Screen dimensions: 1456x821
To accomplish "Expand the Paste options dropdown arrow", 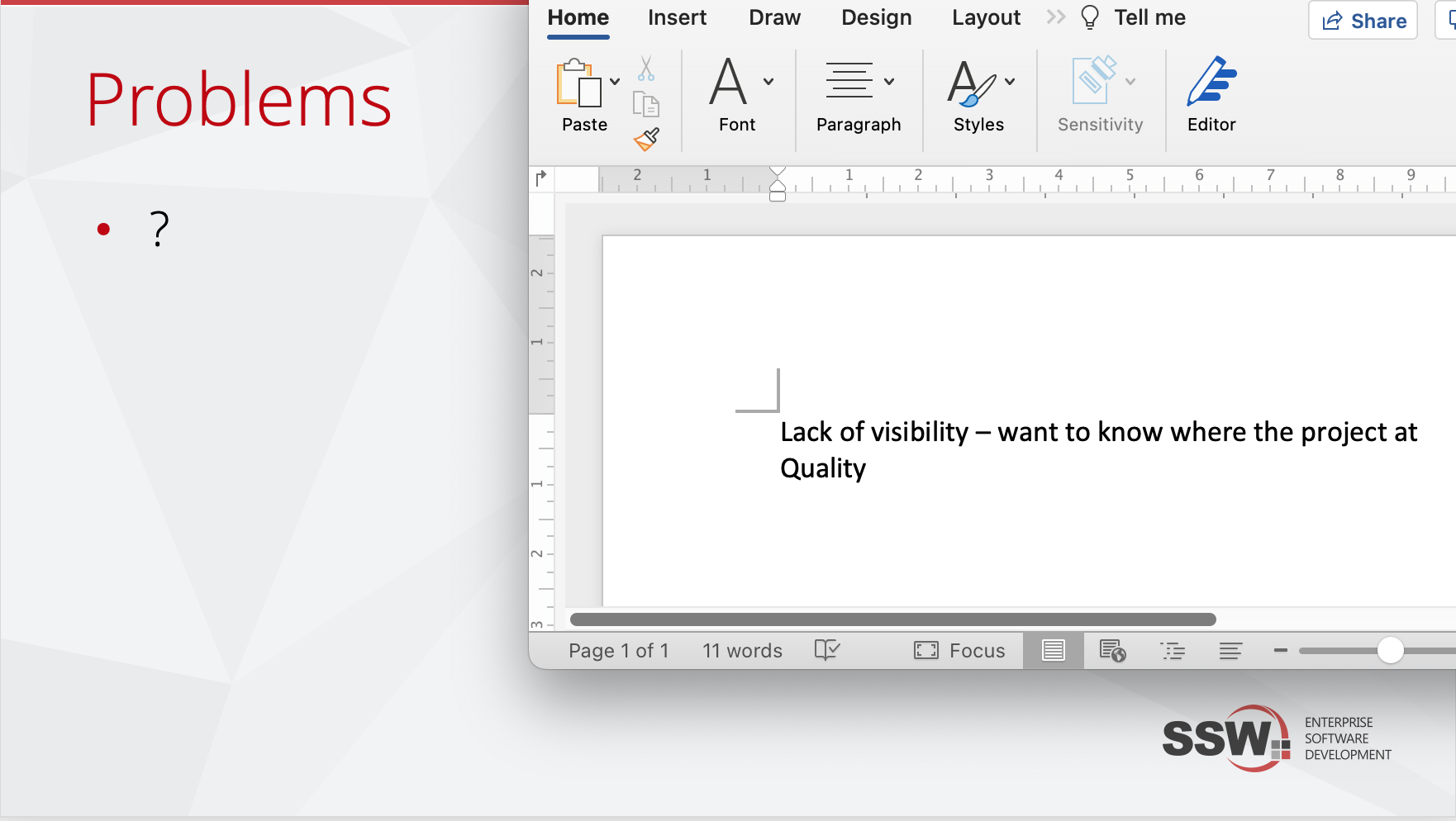I will [615, 82].
